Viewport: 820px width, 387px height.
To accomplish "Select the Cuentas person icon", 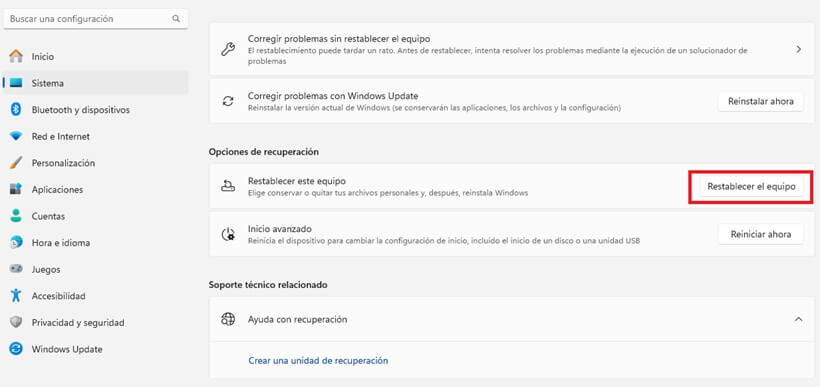I will coord(16,216).
